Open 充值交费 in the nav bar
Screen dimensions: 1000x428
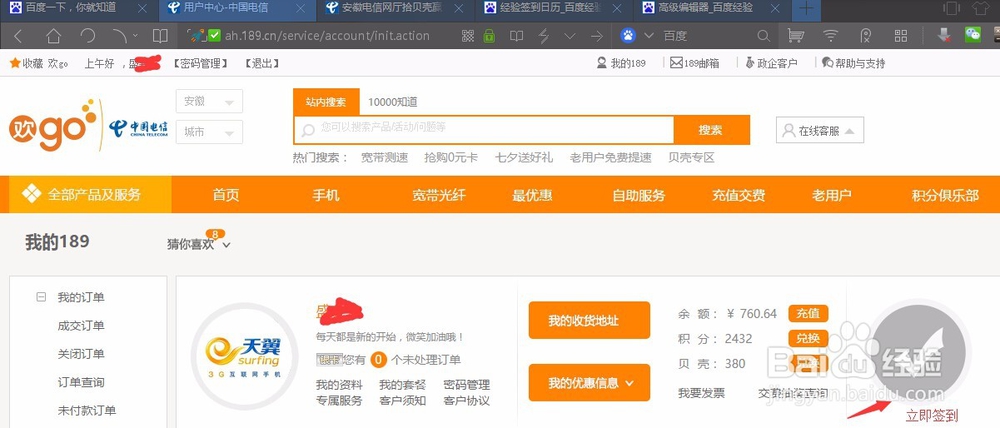[x=739, y=195]
